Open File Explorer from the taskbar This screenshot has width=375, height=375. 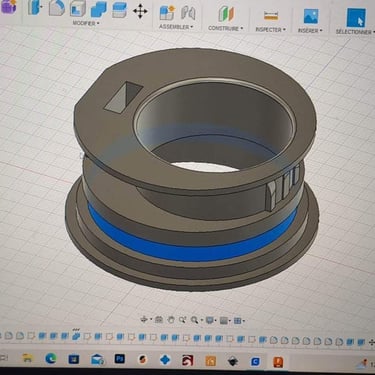pos(28,358)
